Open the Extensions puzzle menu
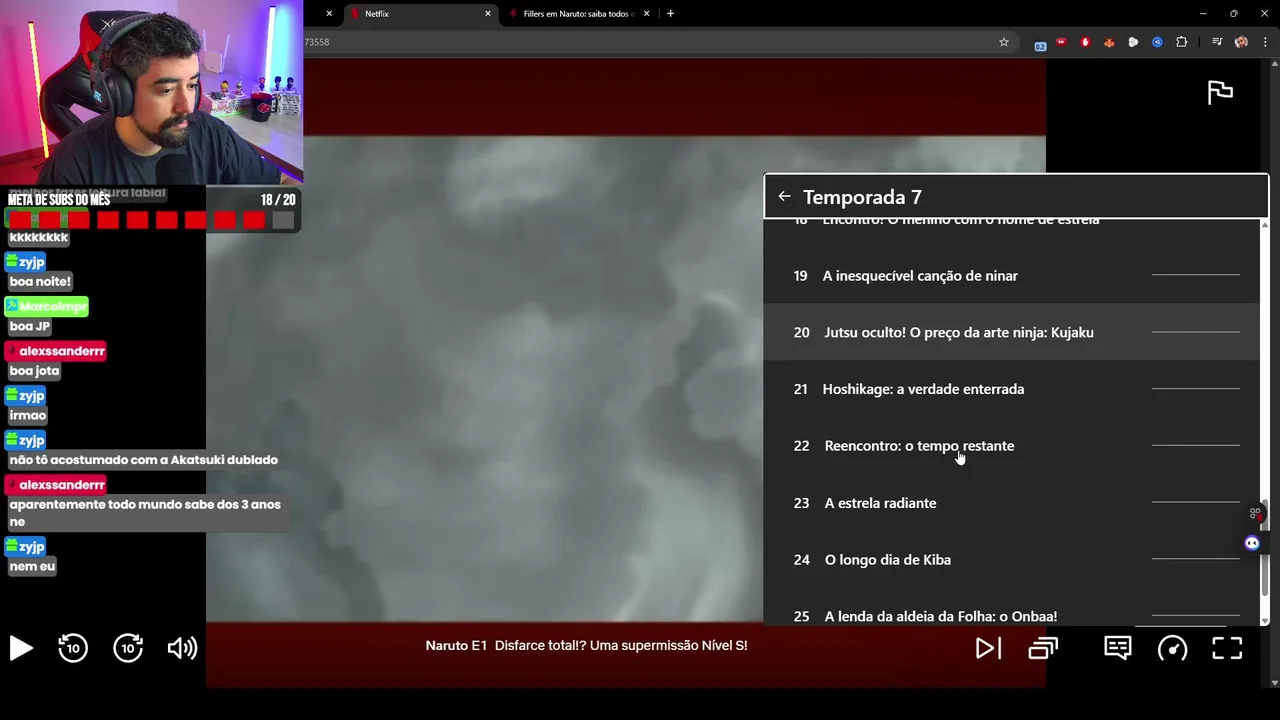The image size is (1280, 720). point(1182,42)
